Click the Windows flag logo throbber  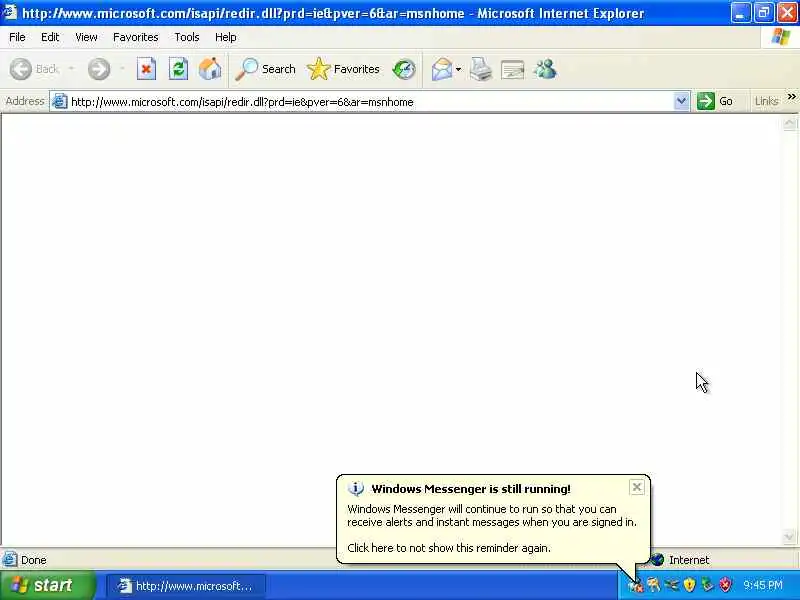coord(781,37)
